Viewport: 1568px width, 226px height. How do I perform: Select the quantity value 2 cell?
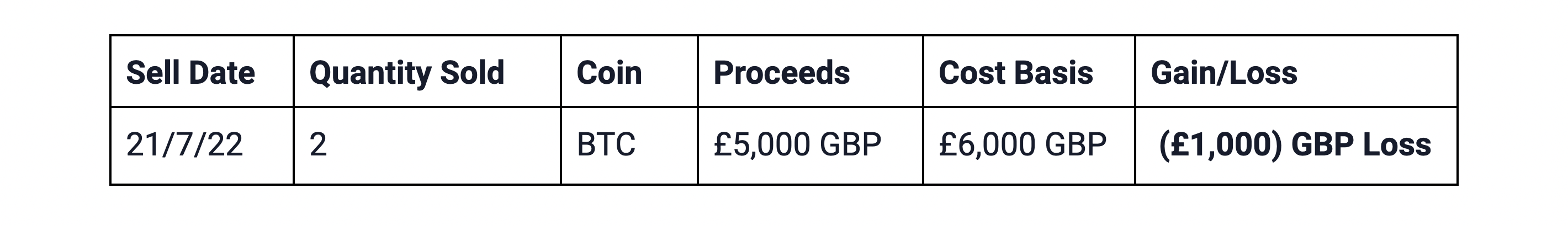click(x=319, y=144)
